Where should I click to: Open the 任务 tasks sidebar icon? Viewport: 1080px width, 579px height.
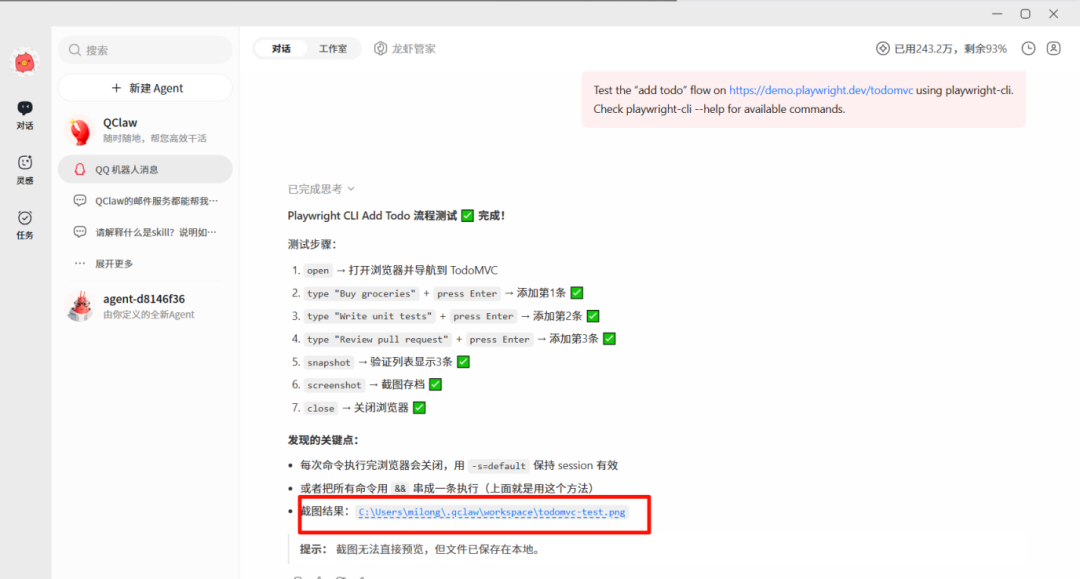(x=25, y=224)
